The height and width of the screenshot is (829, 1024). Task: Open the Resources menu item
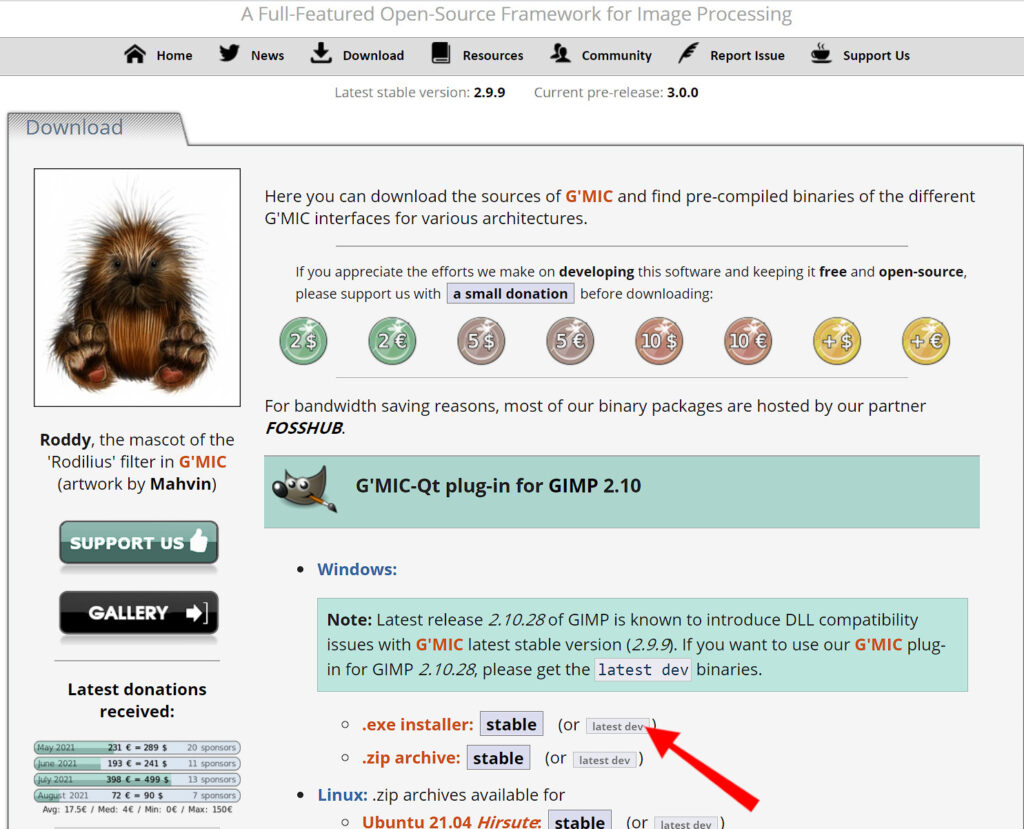tap(493, 56)
